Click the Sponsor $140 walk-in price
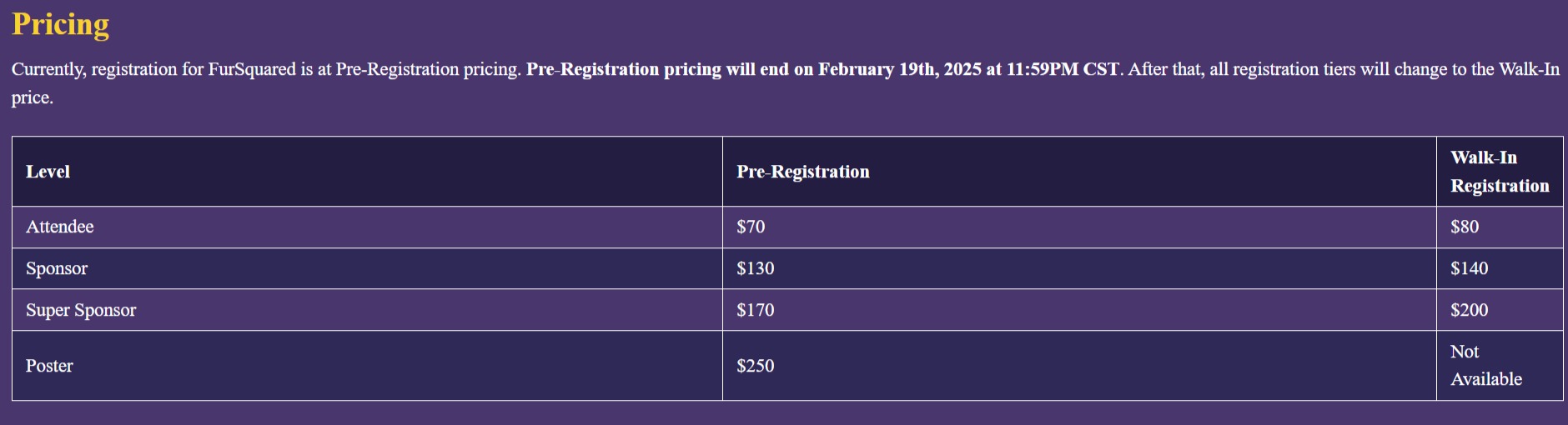 1469,268
